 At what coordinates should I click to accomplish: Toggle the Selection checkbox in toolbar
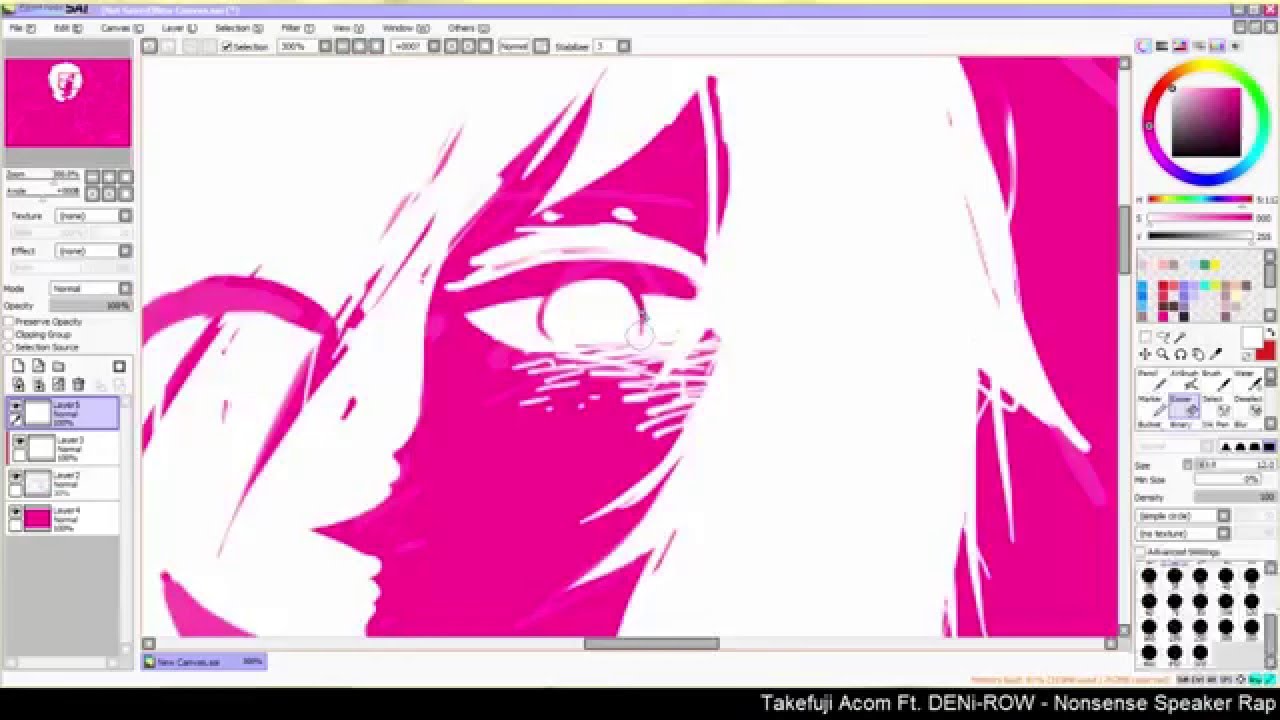pos(227,47)
